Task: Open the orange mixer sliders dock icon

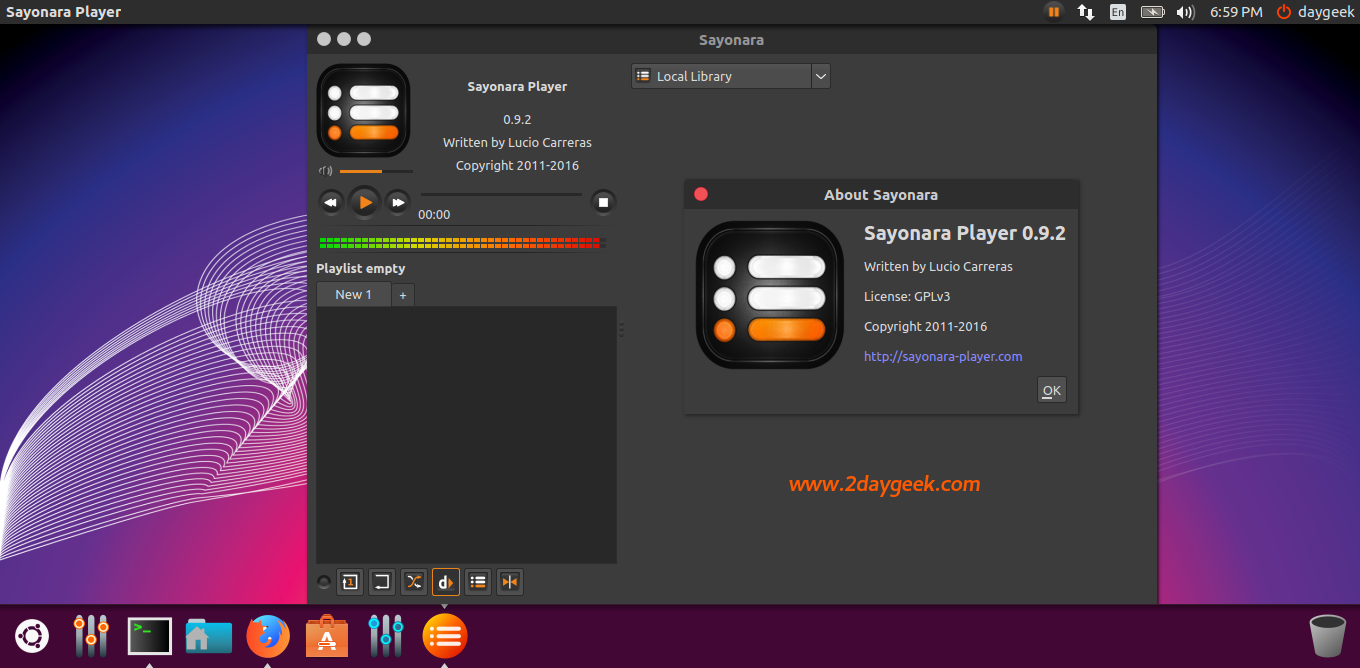Action: coord(91,636)
